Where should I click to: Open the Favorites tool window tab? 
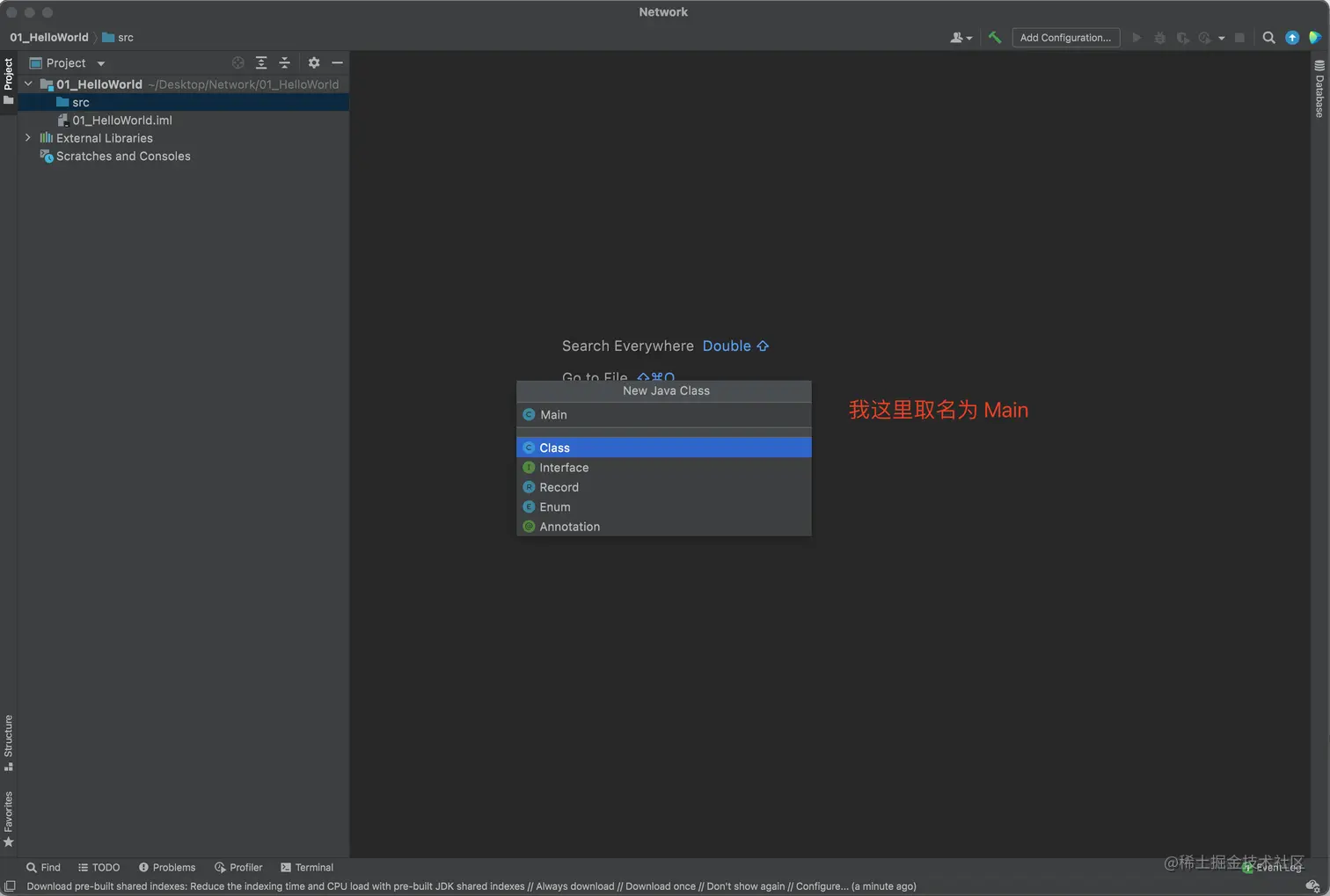click(9, 820)
